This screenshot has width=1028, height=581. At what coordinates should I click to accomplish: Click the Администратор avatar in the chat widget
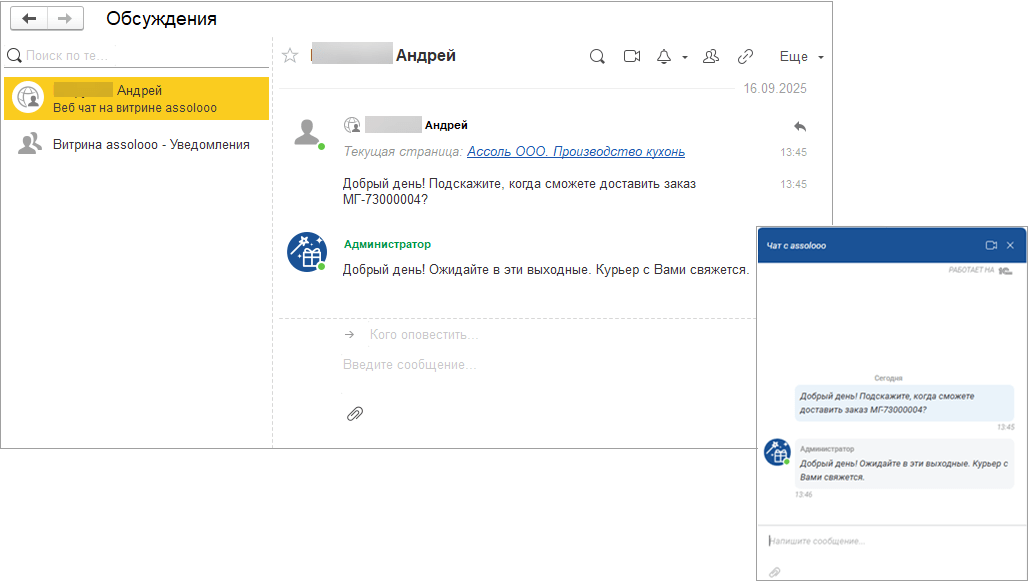pos(777,452)
